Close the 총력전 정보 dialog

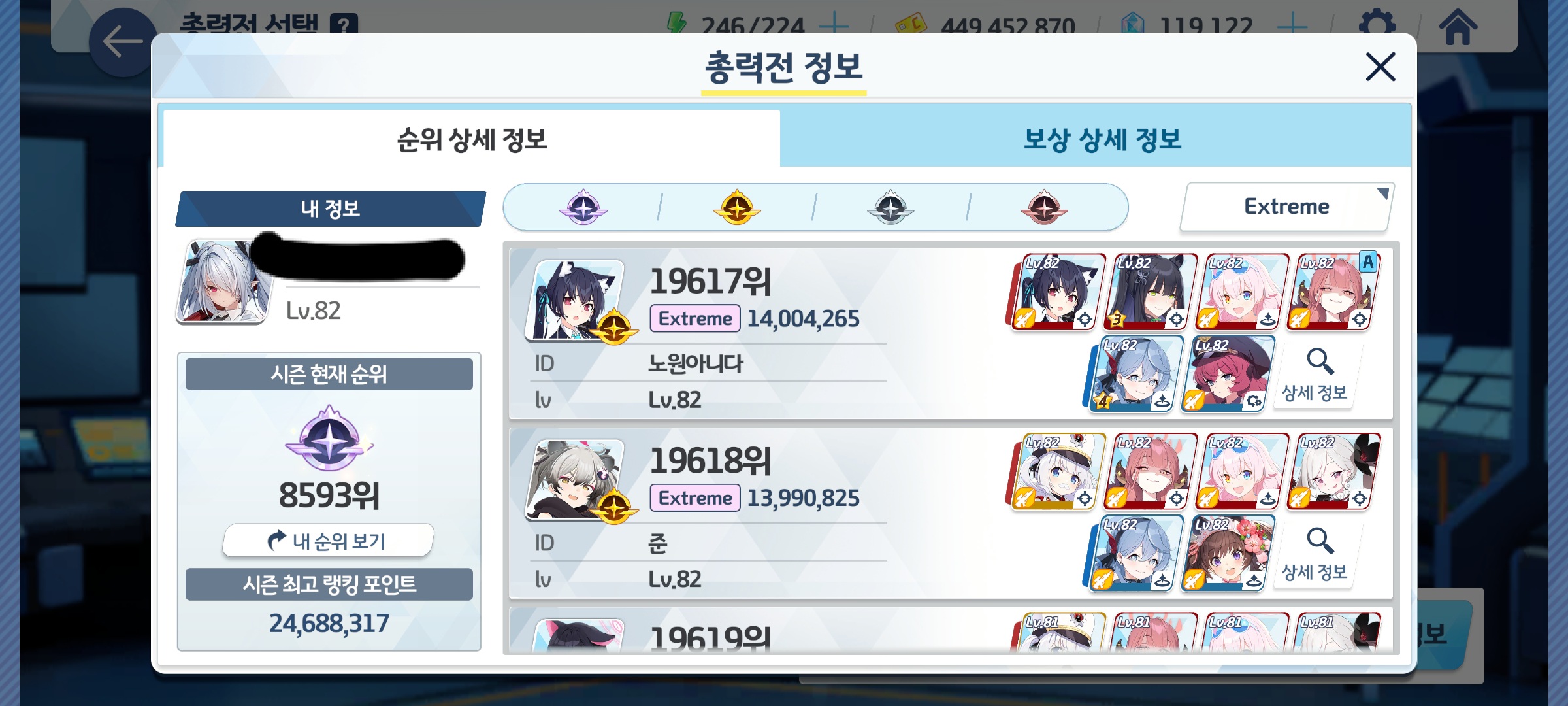pyautogui.click(x=1380, y=67)
